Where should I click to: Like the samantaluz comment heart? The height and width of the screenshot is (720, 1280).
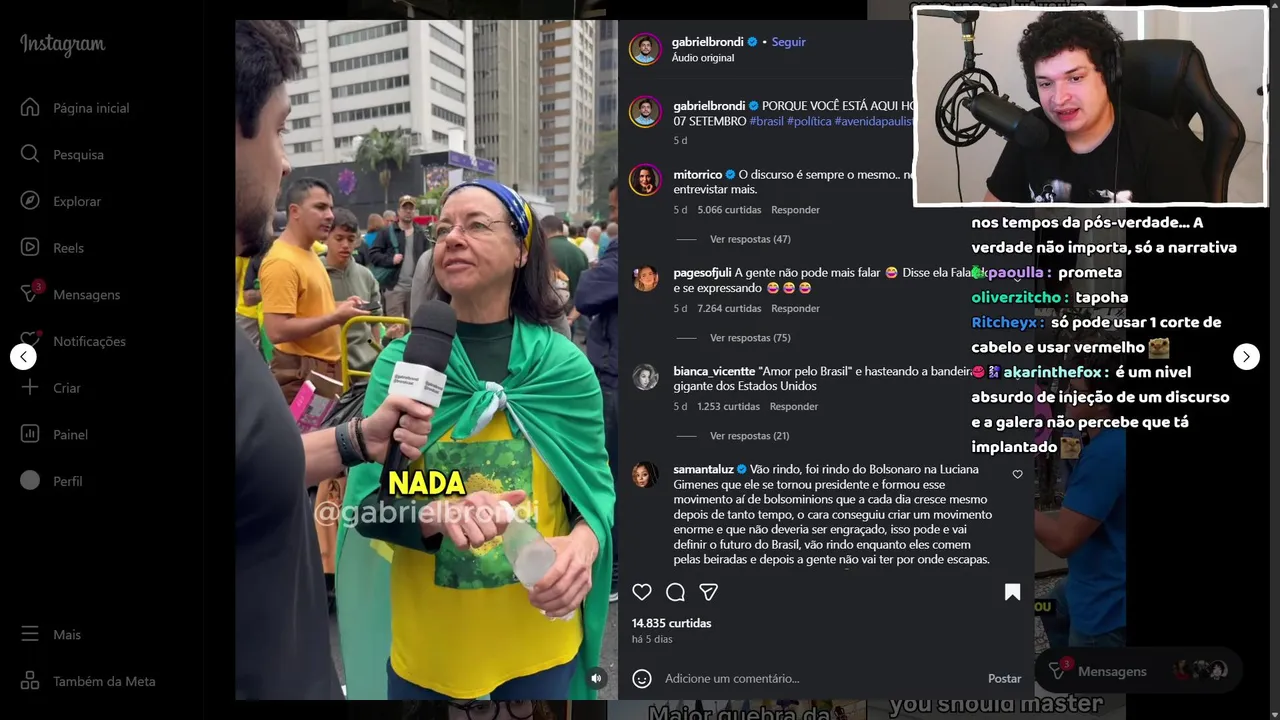pos(1018,474)
